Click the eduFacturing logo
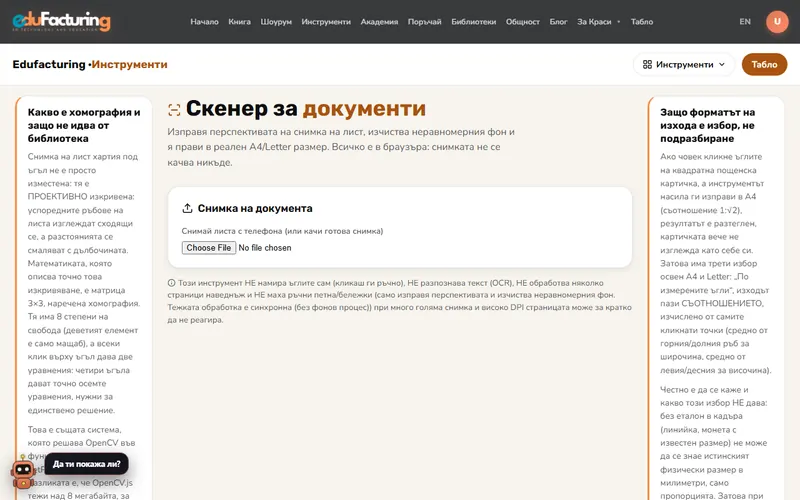 point(61,21)
